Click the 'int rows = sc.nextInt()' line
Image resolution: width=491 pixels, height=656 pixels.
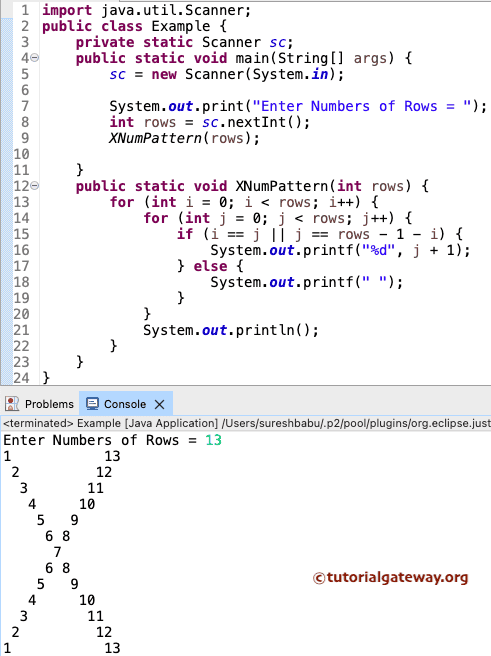click(210, 122)
